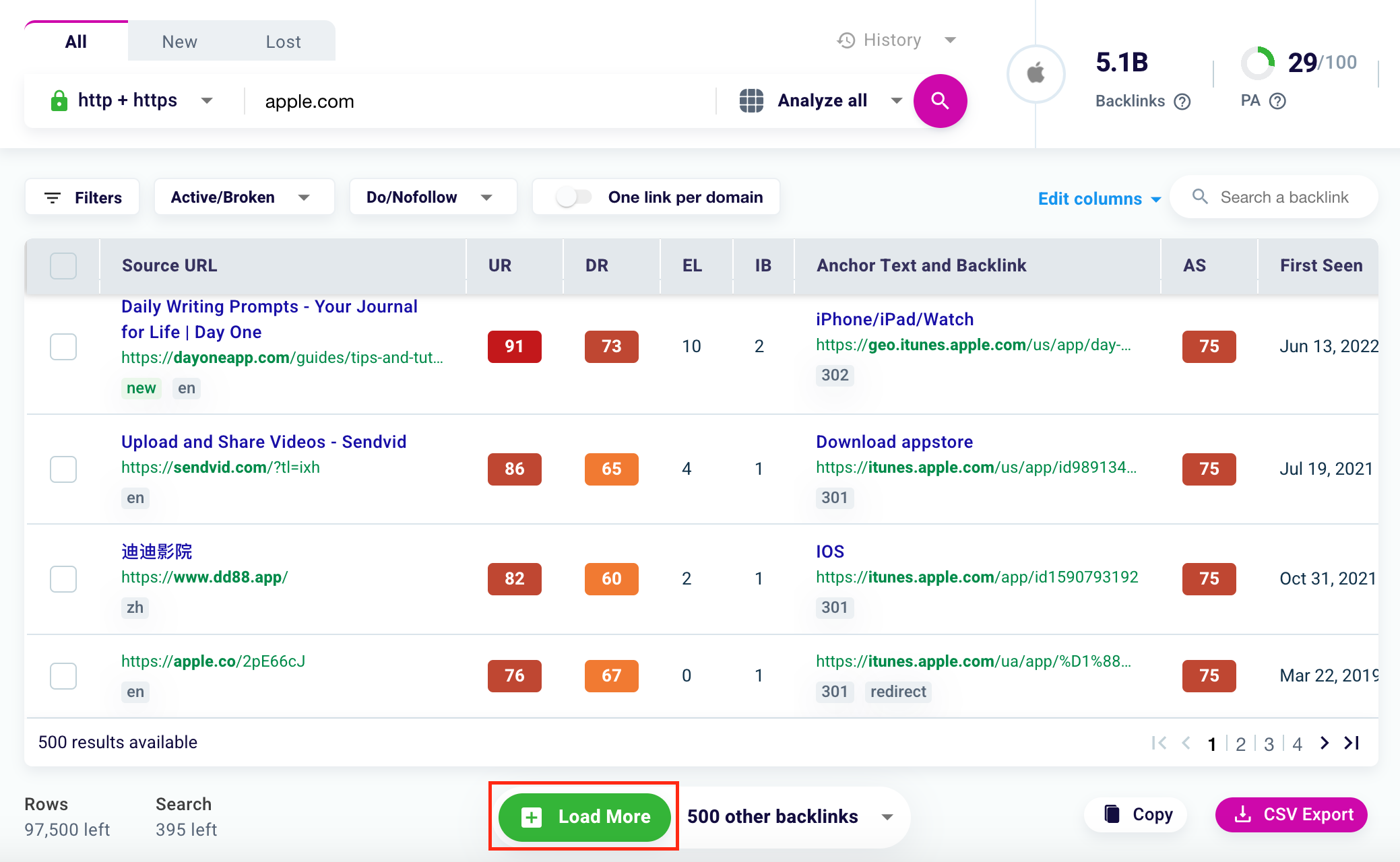Open the Do/Nofollow dropdown
The height and width of the screenshot is (862, 1400).
coord(432,197)
